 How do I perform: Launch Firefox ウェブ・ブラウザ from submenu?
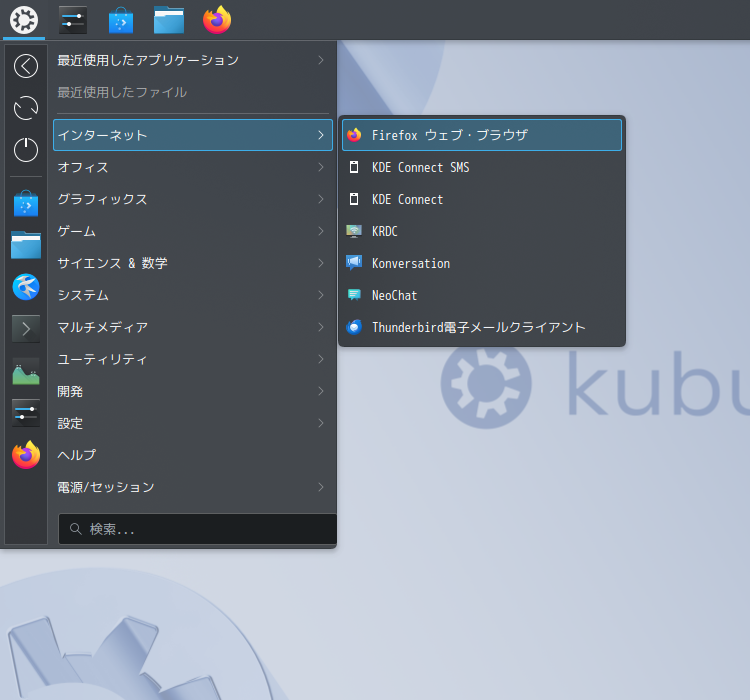[x=482, y=135]
